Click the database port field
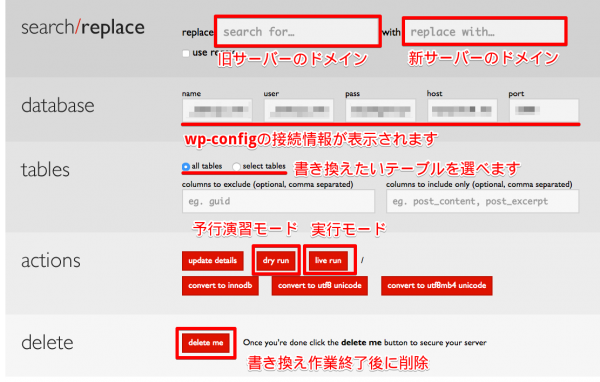Screen dimensions: 600x382 pyautogui.click(x=544, y=110)
